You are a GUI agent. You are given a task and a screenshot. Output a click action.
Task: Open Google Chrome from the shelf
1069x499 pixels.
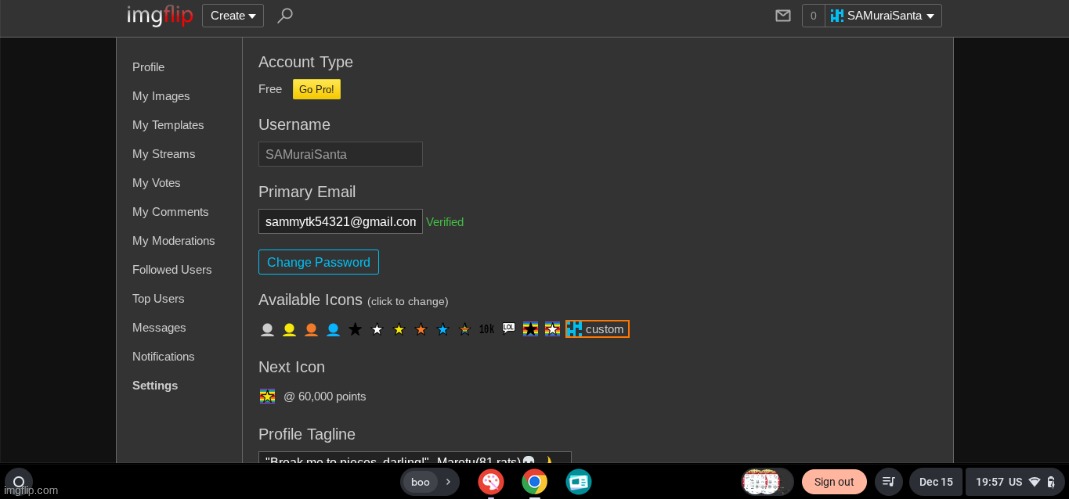click(x=534, y=482)
